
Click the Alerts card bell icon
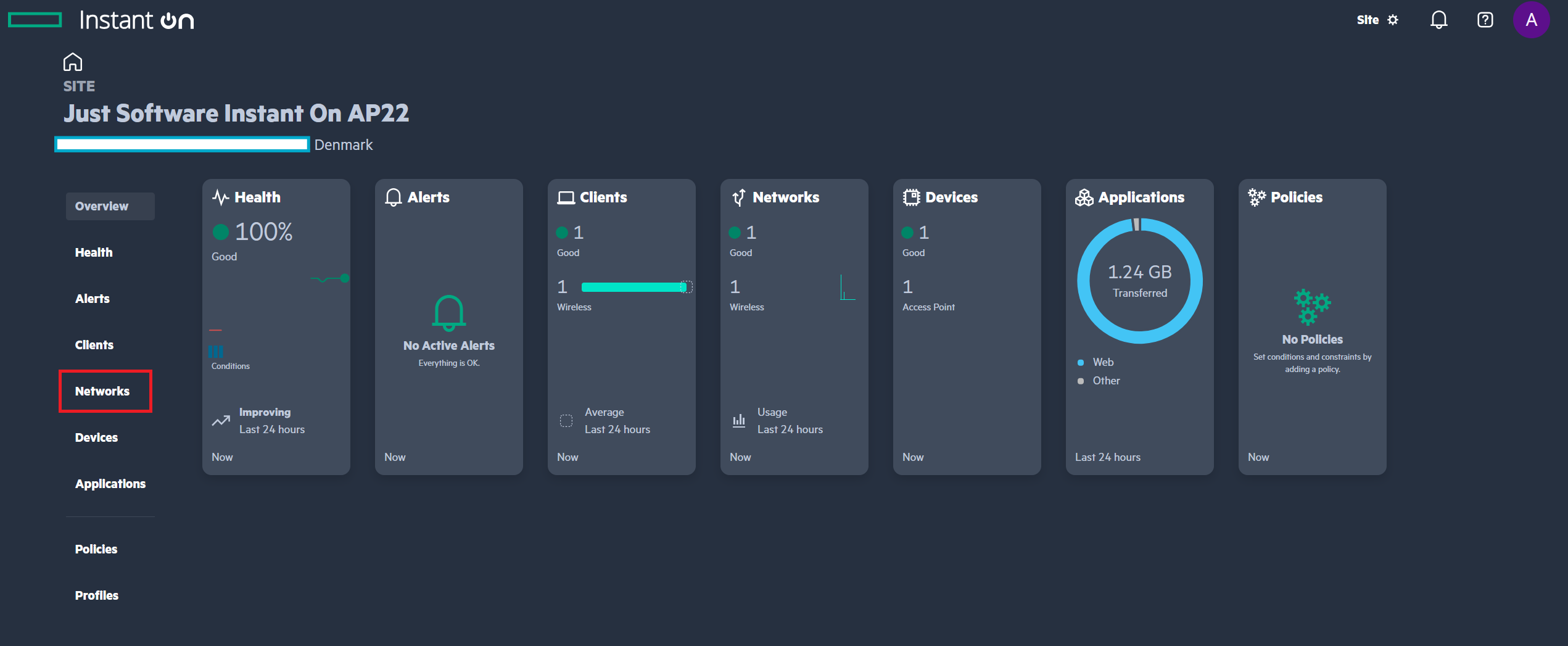tap(393, 197)
